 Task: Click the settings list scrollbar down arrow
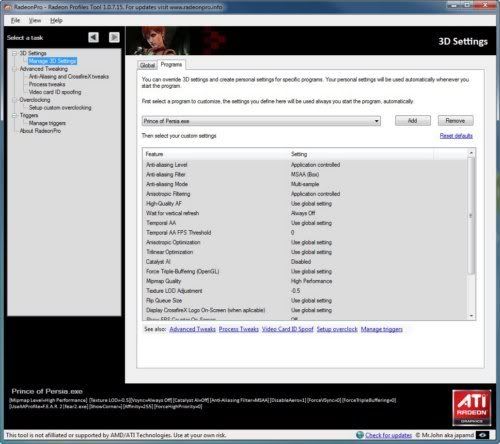click(x=471, y=315)
